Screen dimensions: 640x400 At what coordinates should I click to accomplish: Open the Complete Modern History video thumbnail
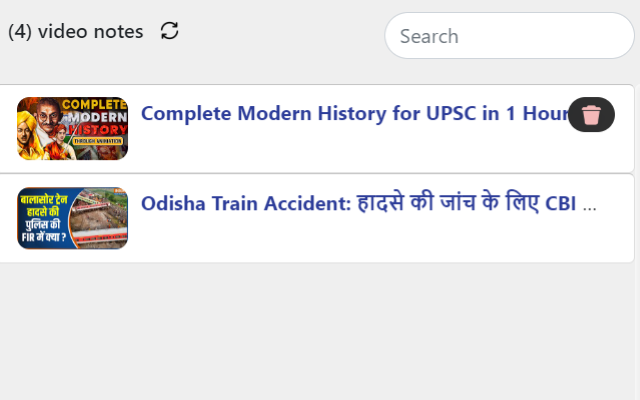[72, 128]
